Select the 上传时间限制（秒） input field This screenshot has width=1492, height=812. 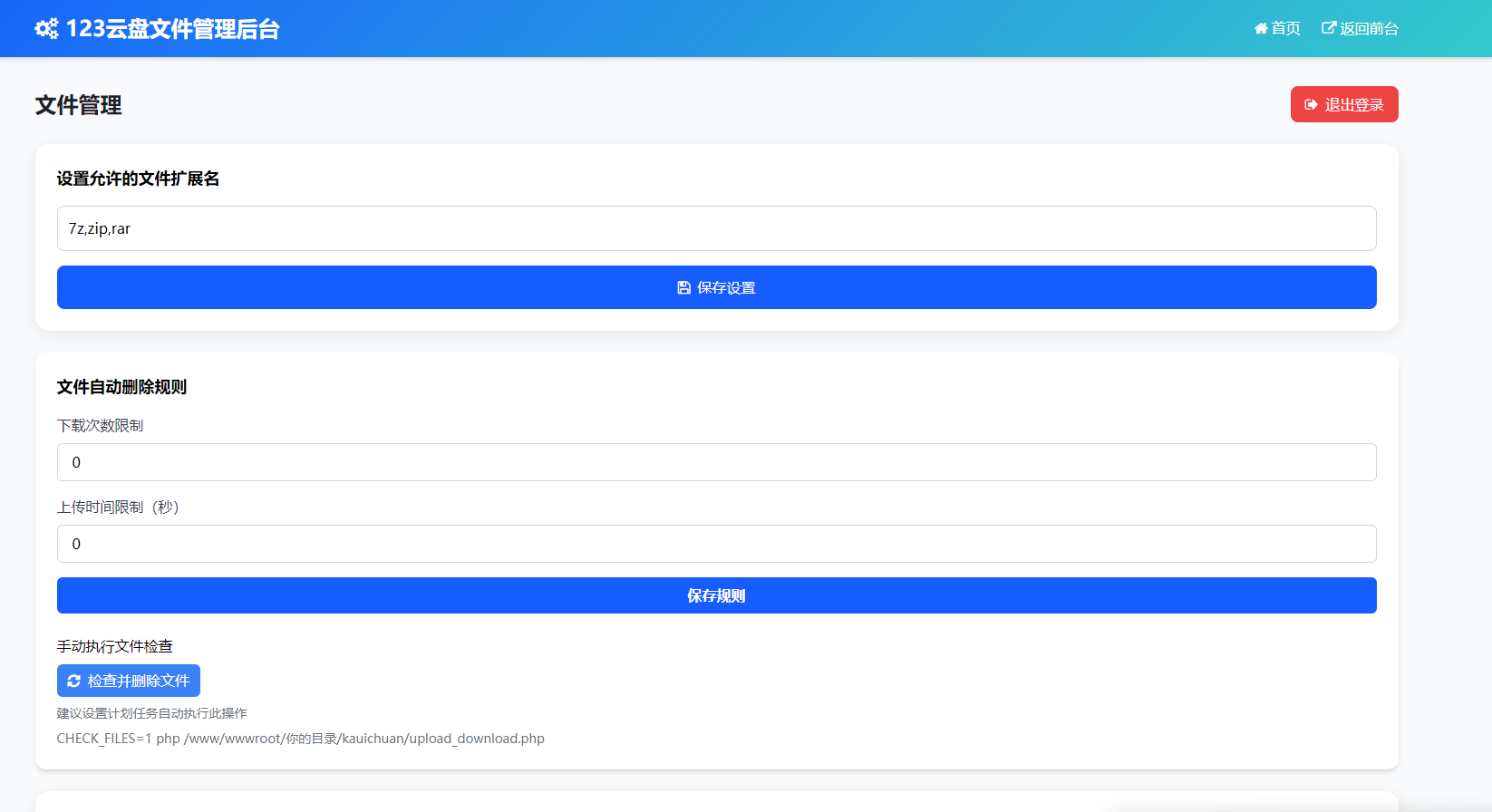pyautogui.click(x=716, y=545)
